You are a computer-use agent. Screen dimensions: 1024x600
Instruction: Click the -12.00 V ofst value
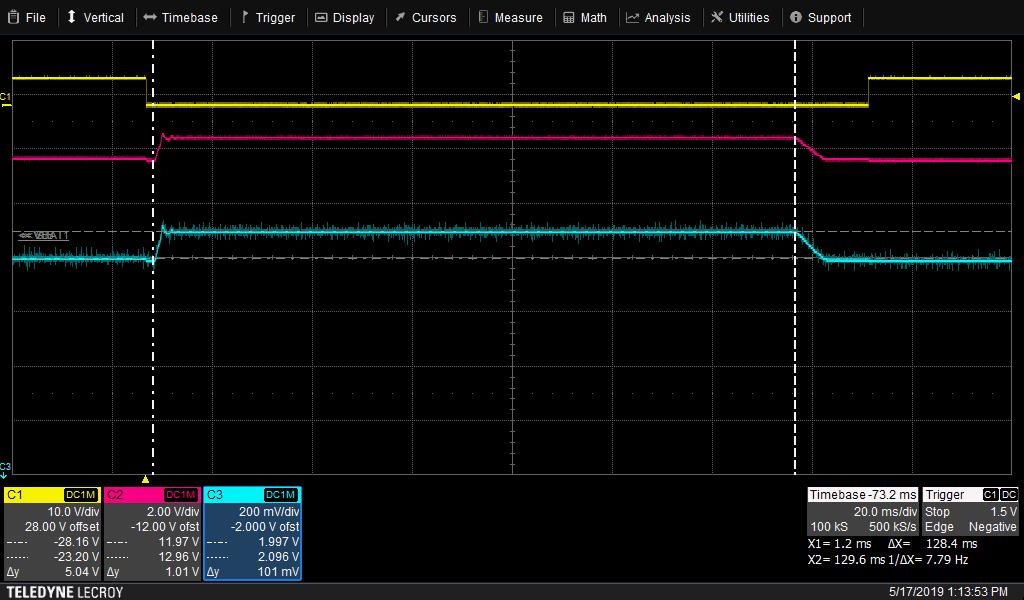163,526
